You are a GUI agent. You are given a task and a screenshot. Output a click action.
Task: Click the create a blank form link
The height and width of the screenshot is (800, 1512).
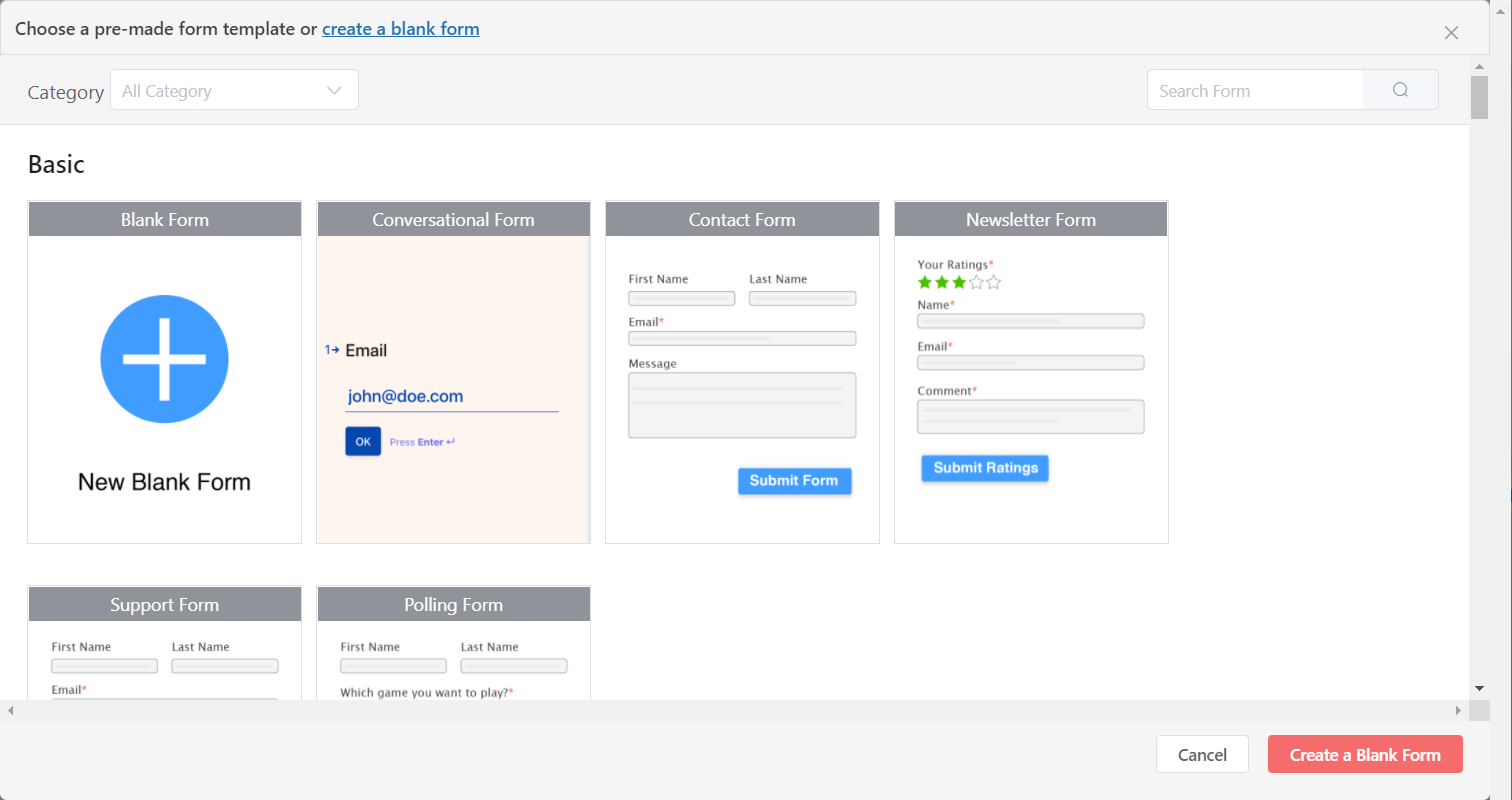pyautogui.click(x=400, y=28)
